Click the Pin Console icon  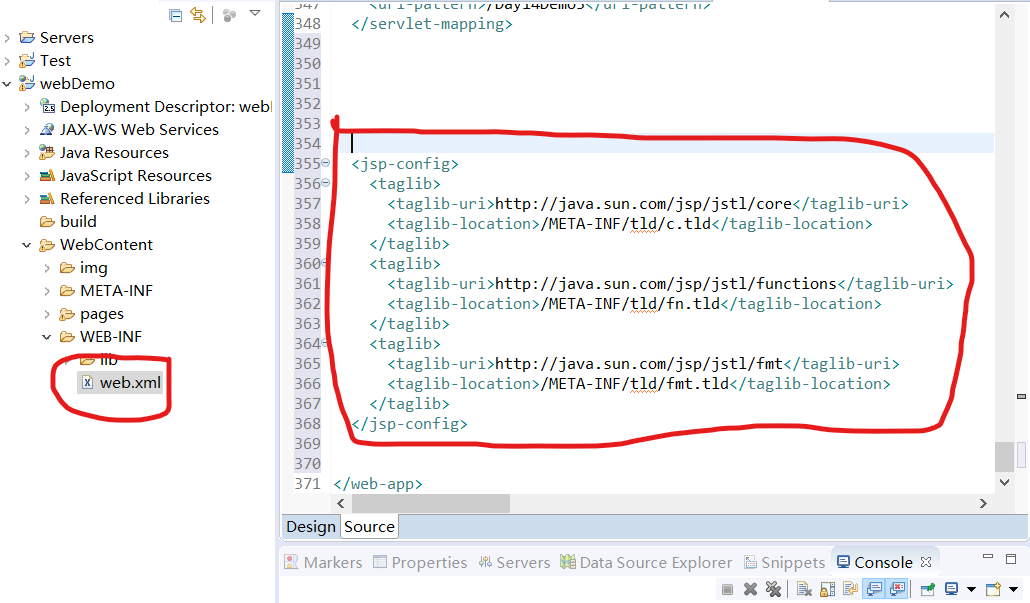pyautogui.click(x=930, y=589)
